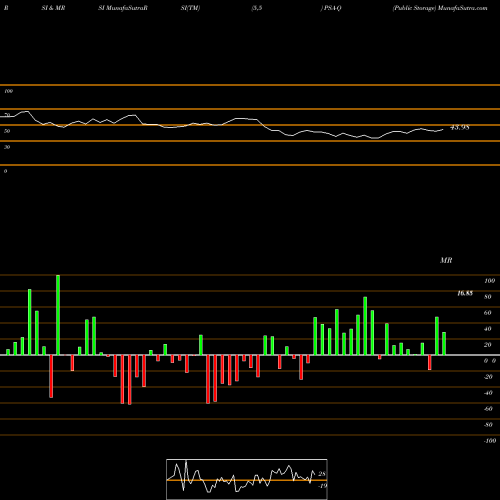Screen dimensions: 500x500
Task: Click the 'MR' chart title label
Action: point(446,260)
